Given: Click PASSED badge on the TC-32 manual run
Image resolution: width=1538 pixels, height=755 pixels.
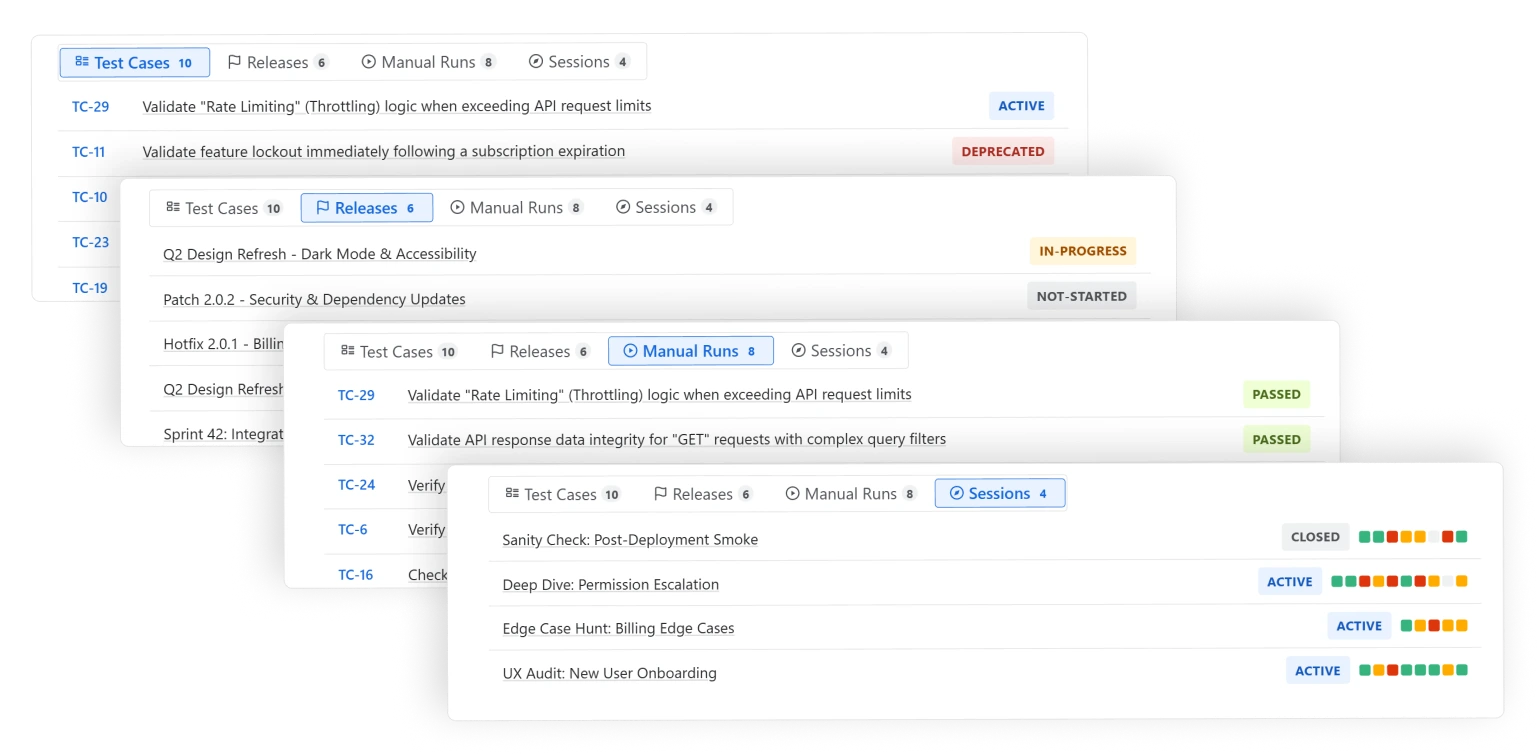Looking at the screenshot, I should point(1276,439).
